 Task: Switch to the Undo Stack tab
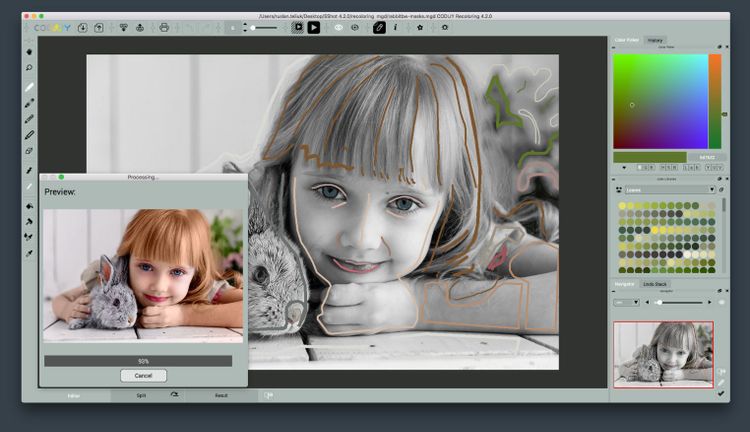pos(655,284)
